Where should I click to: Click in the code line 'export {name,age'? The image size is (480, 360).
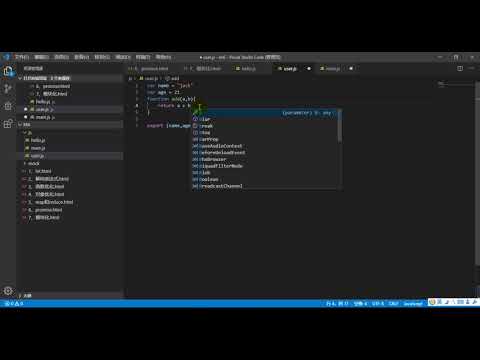click(168, 126)
